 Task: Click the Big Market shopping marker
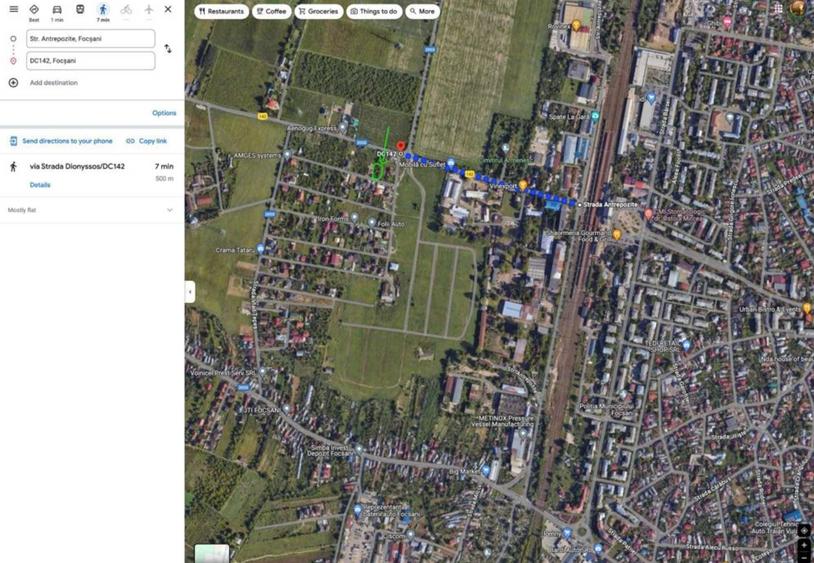tap(486, 470)
